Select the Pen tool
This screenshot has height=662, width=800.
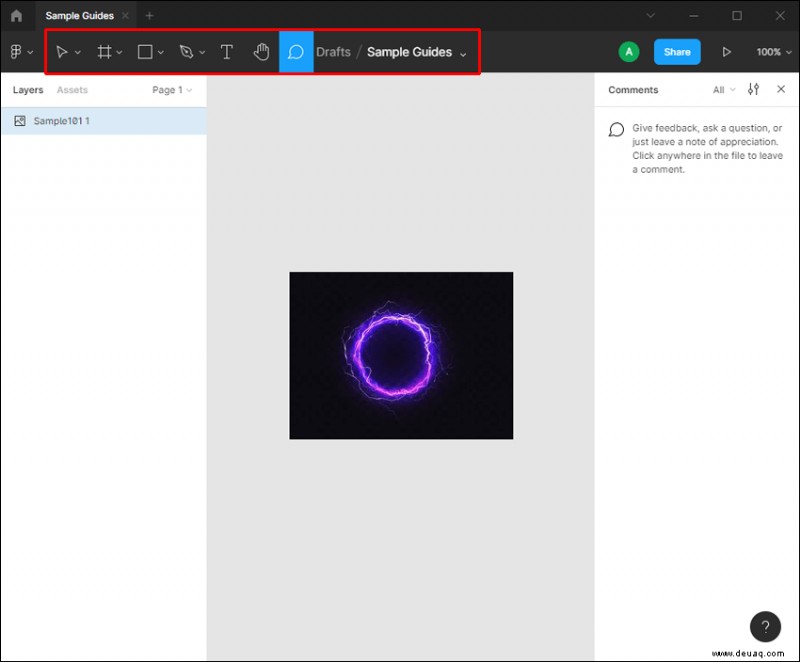pos(186,51)
